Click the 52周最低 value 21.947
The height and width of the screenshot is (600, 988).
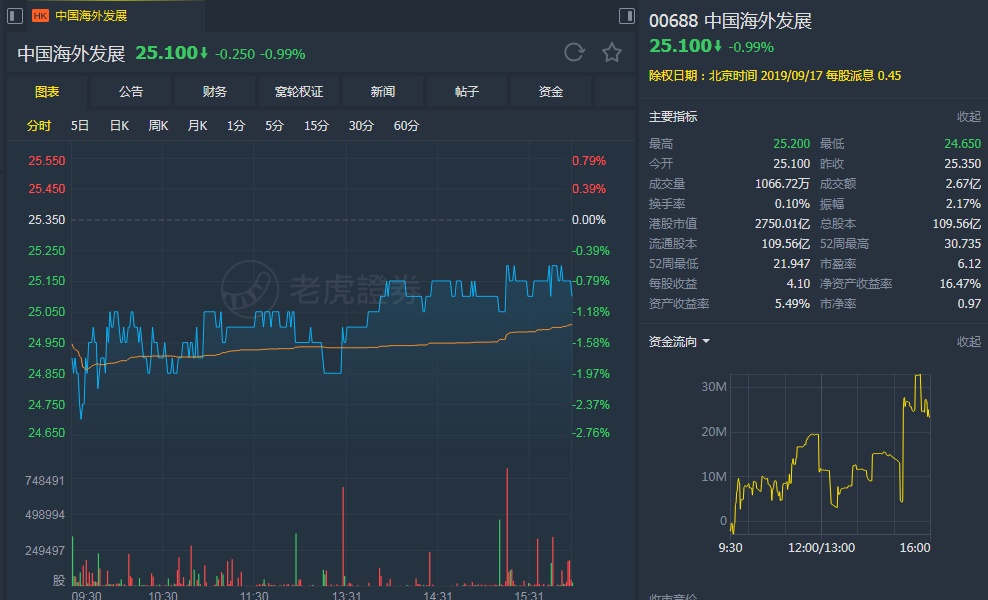(791, 263)
